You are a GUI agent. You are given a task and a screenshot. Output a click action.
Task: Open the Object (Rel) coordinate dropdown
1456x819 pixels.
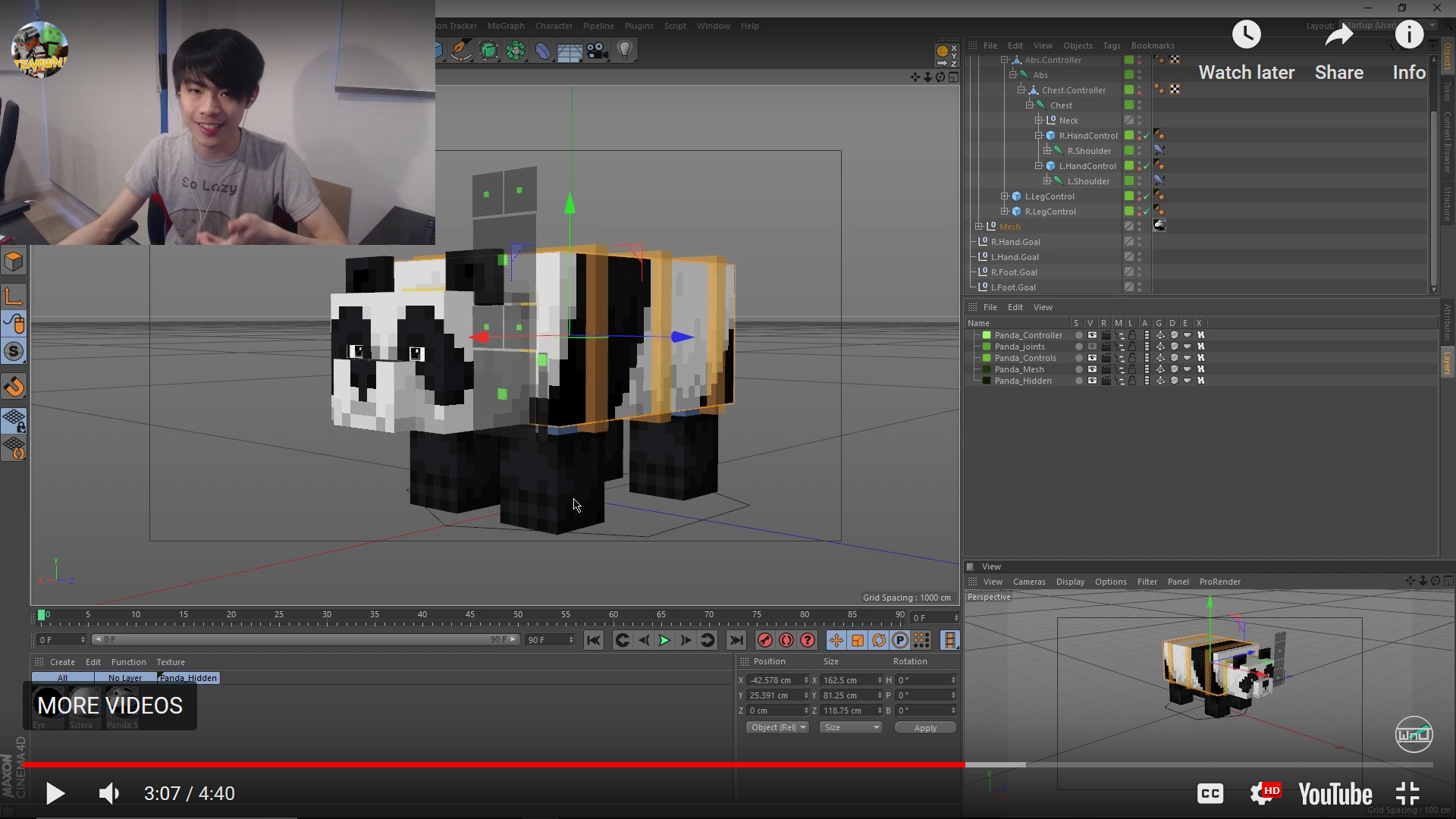point(777,727)
